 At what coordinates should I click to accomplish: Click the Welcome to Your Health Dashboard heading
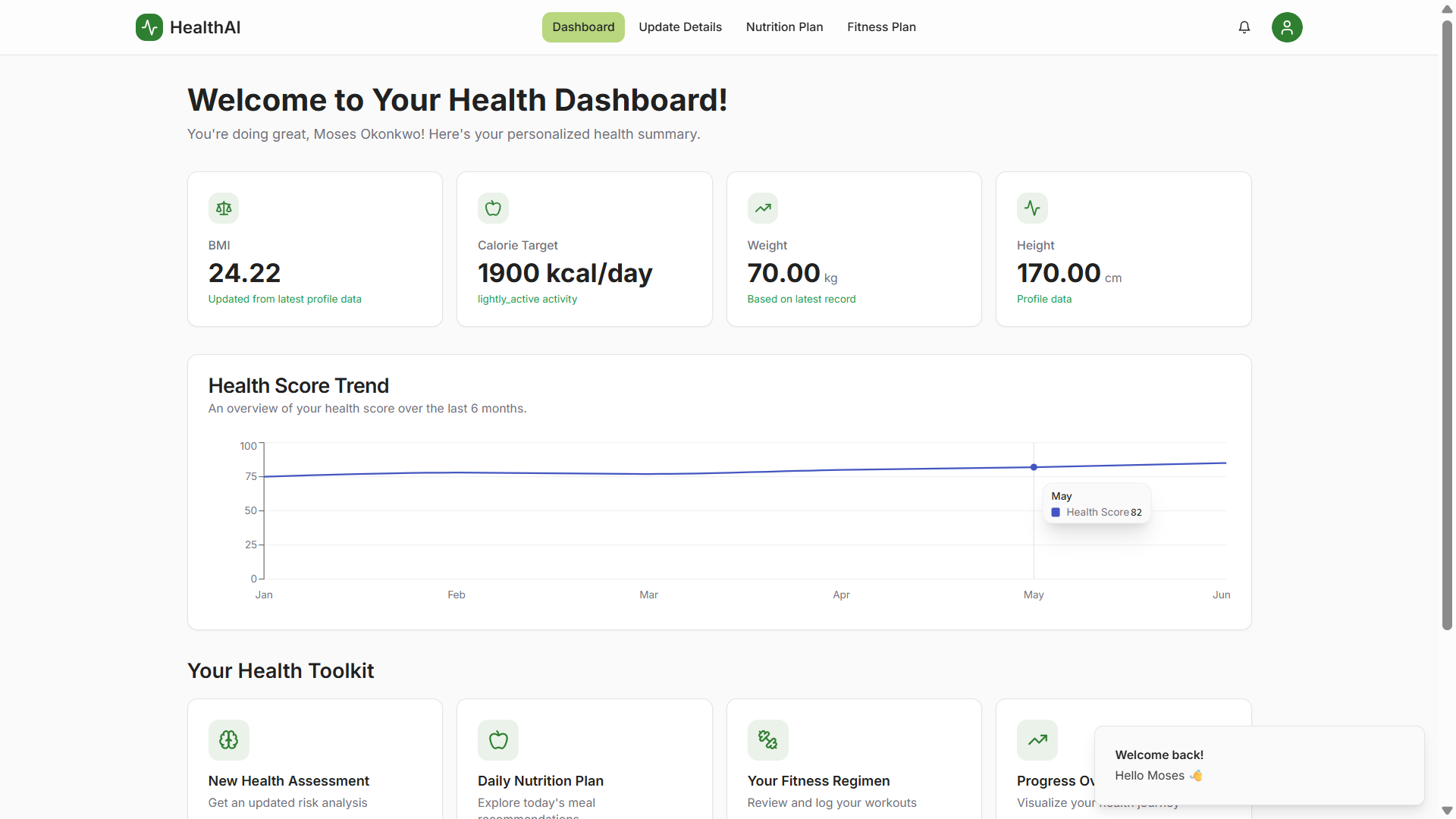pos(457,100)
